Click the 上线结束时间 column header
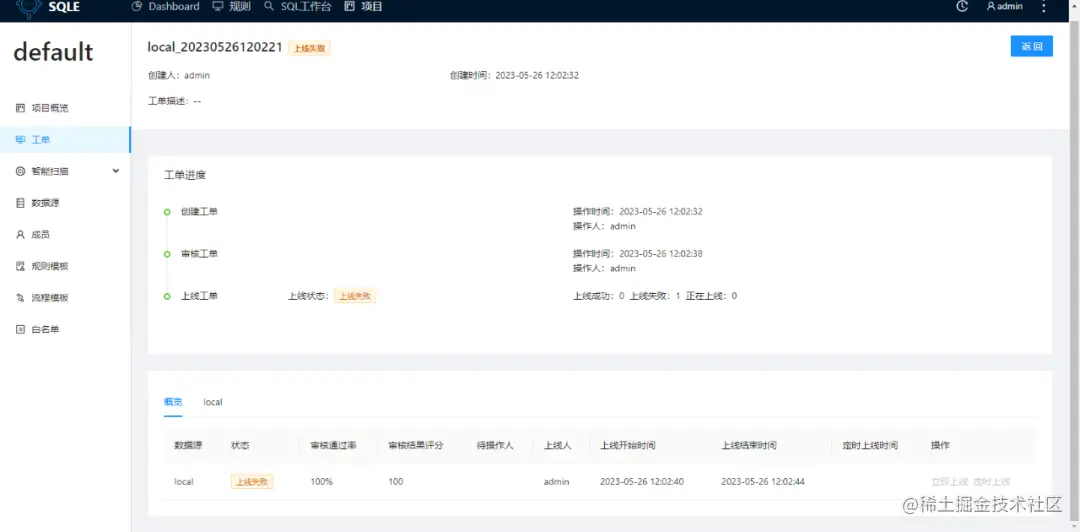This screenshot has height=532, width=1080. (749, 445)
